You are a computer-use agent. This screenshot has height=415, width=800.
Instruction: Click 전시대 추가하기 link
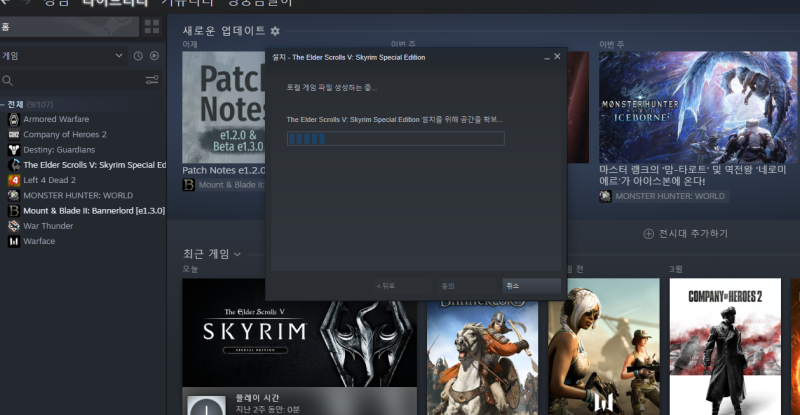tap(693, 234)
